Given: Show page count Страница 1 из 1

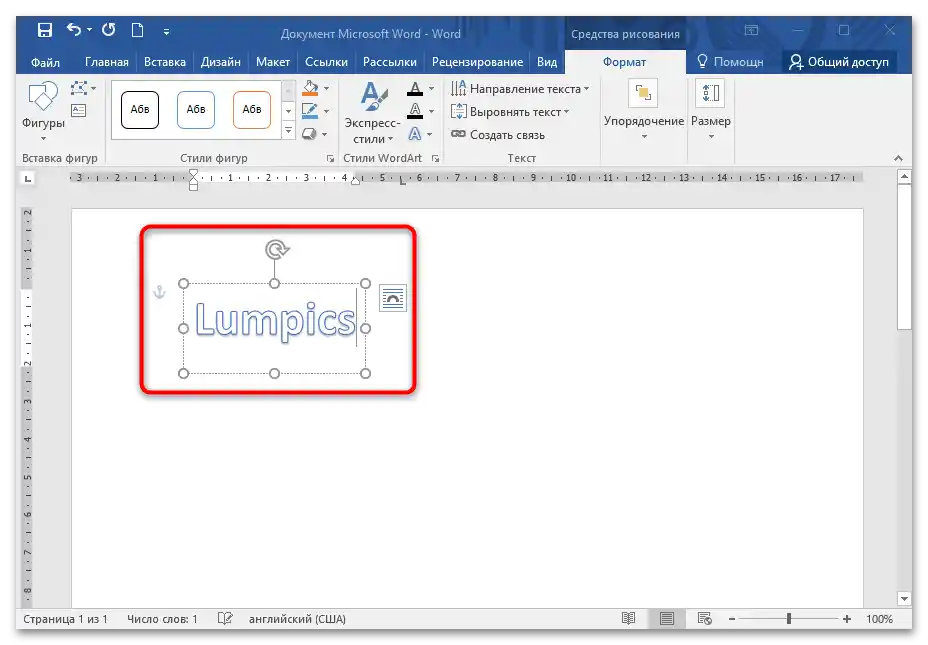Looking at the screenshot, I should click(65, 619).
